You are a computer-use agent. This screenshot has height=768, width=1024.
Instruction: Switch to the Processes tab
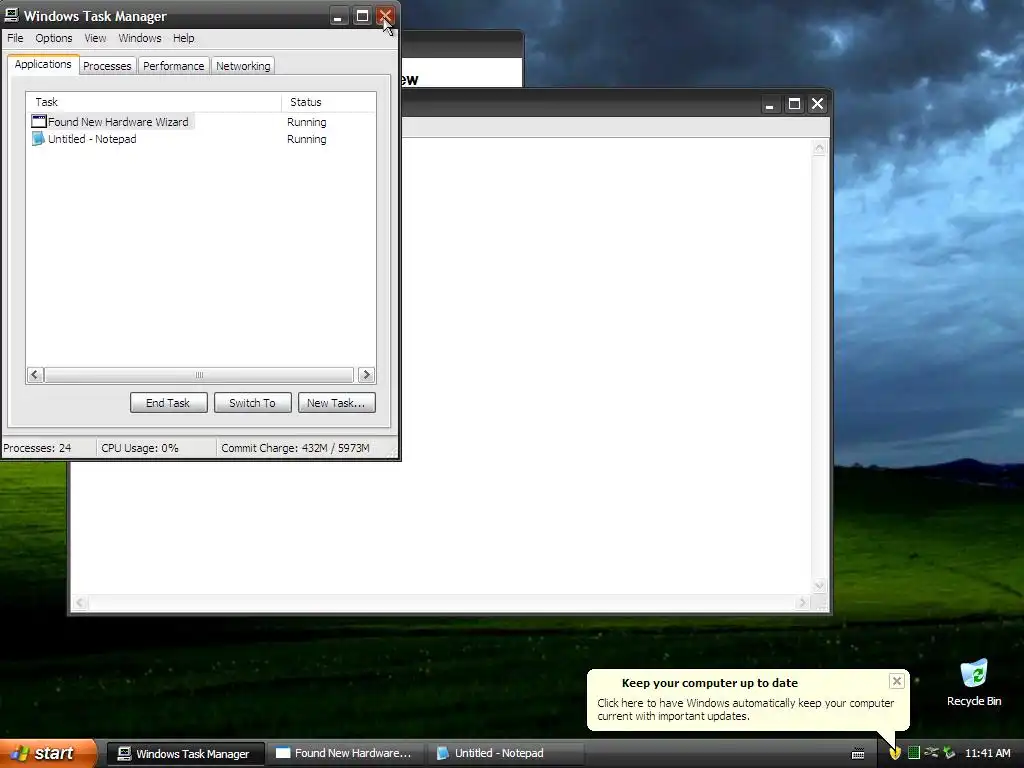[x=107, y=66]
